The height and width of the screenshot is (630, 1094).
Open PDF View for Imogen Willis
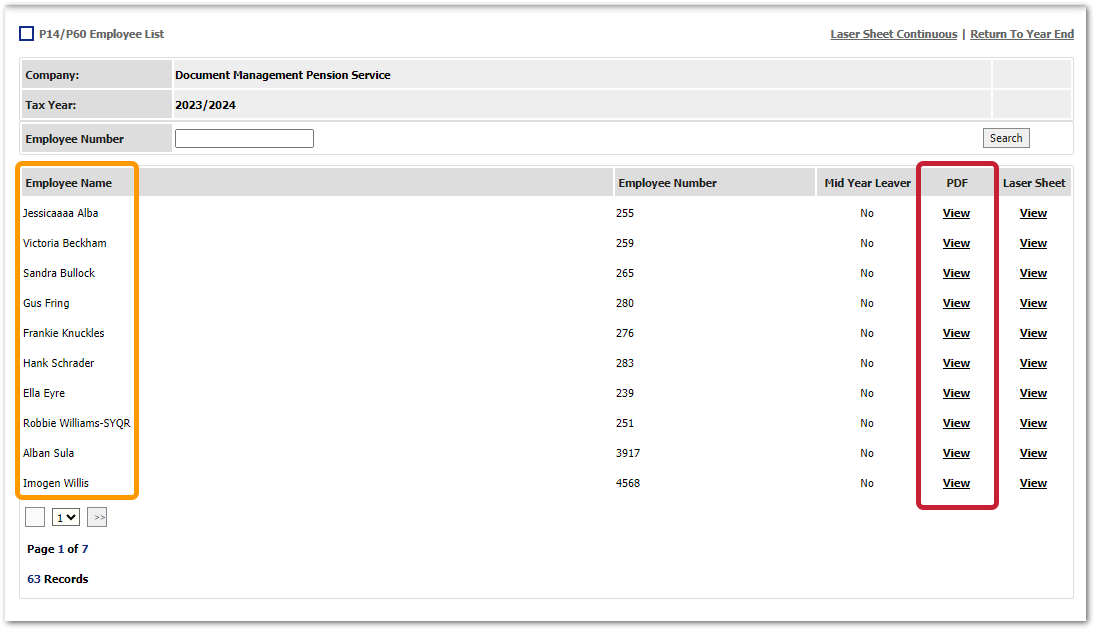tap(956, 483)
